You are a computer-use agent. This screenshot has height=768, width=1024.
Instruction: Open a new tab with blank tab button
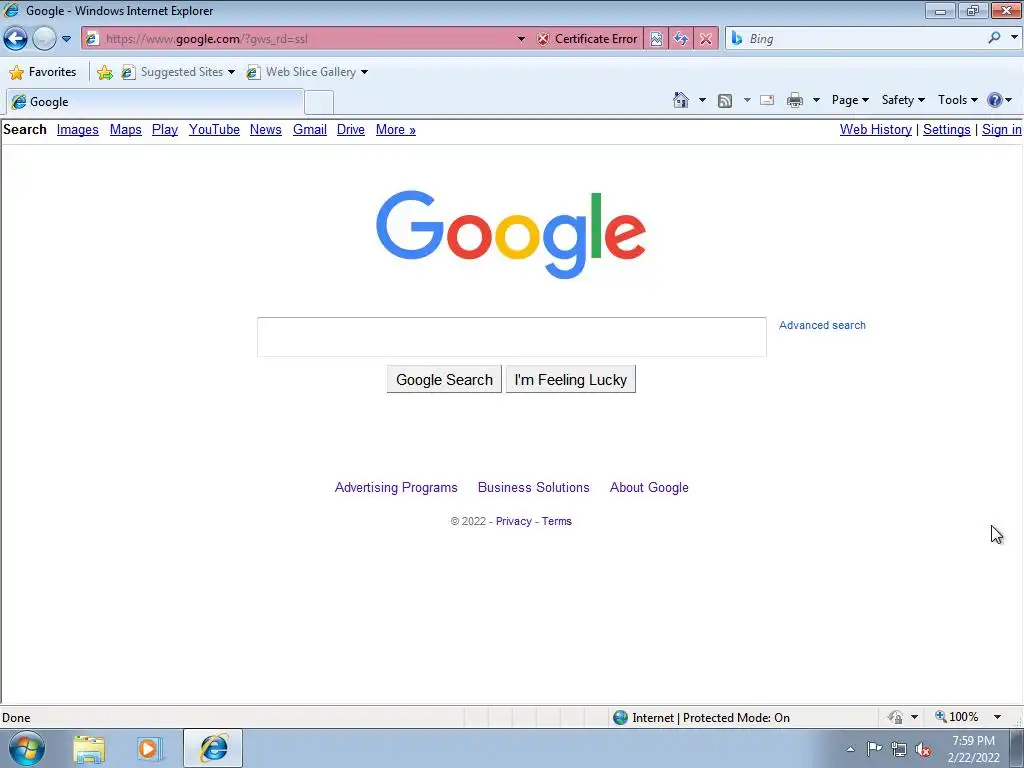pyautogui.click(x=319, y=103)
